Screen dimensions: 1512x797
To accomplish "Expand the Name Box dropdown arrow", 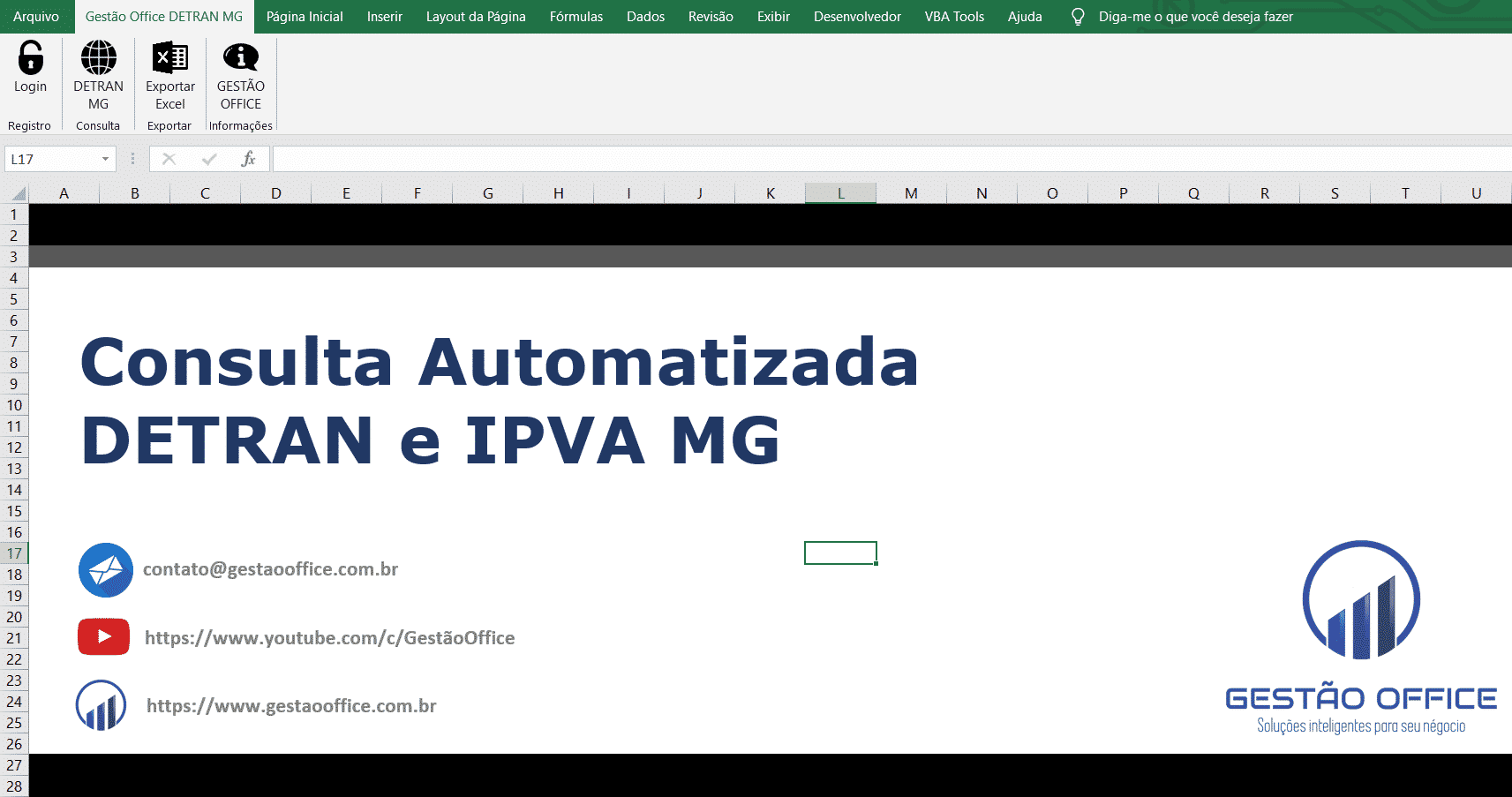I will [x=105, y=159].
